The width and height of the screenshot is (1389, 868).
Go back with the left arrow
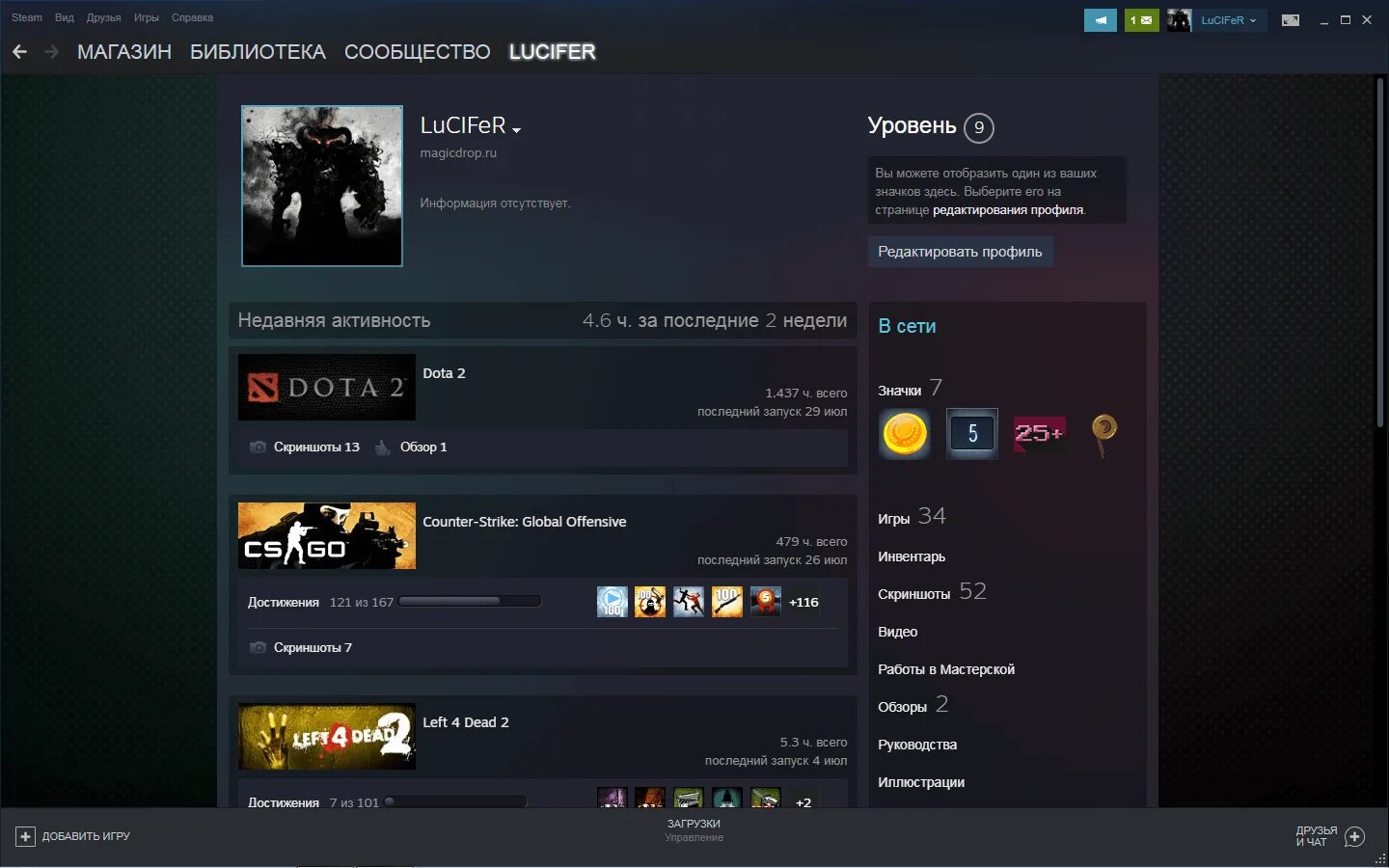19,52
